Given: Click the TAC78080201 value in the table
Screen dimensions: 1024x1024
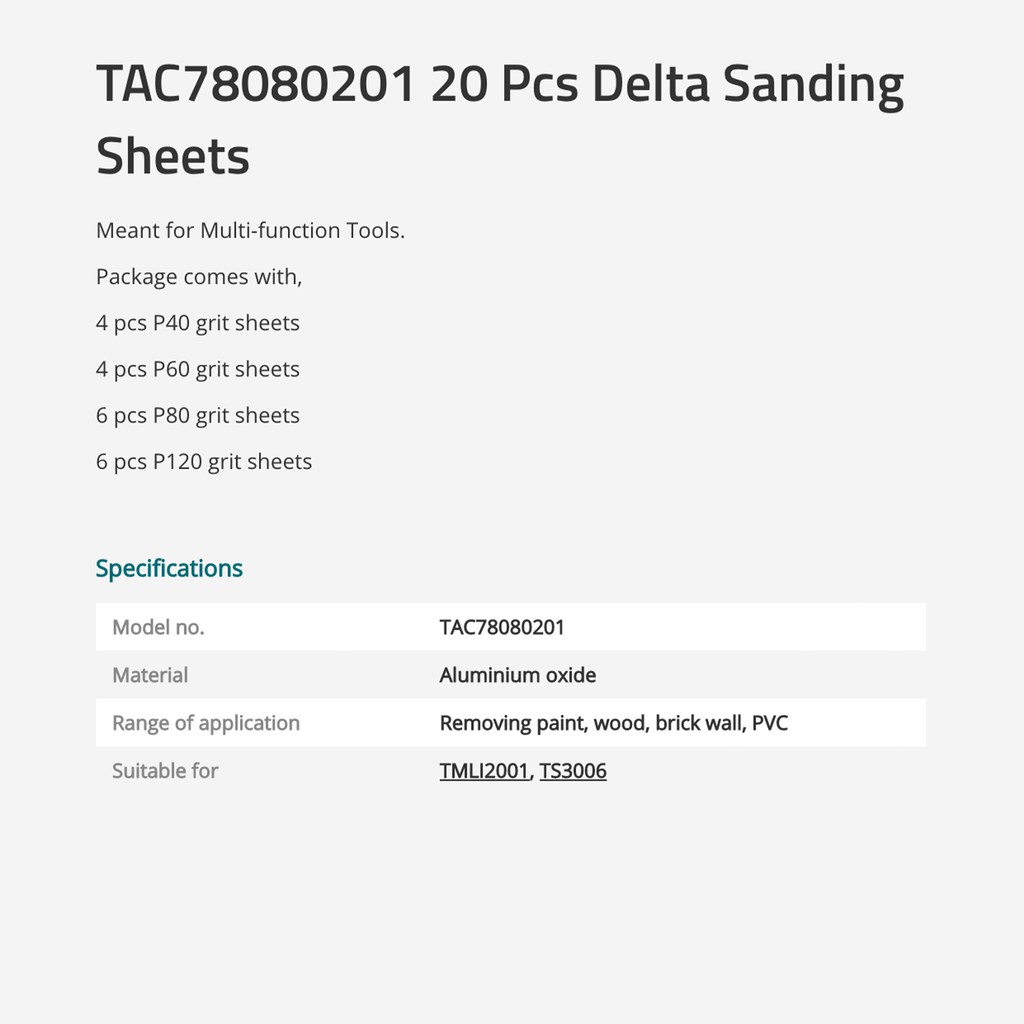Looking at the screenshot, I should [x=502, y=627].
